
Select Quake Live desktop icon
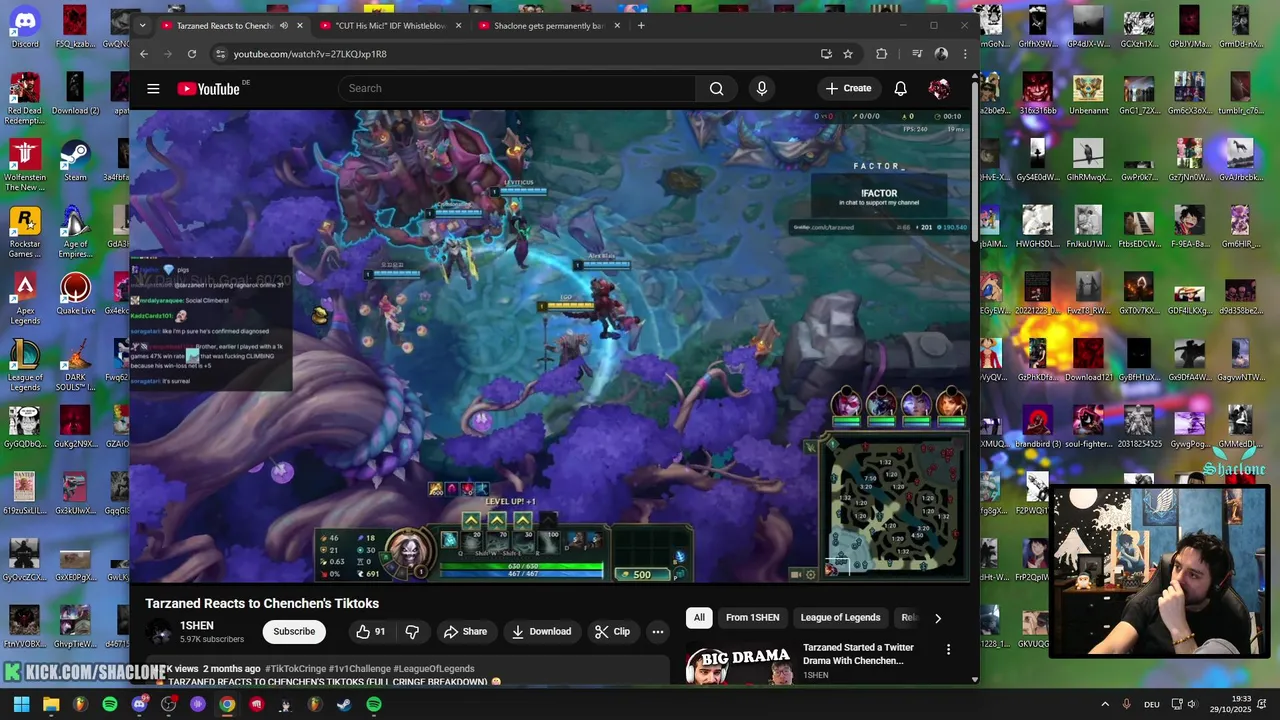pos(75,294)
